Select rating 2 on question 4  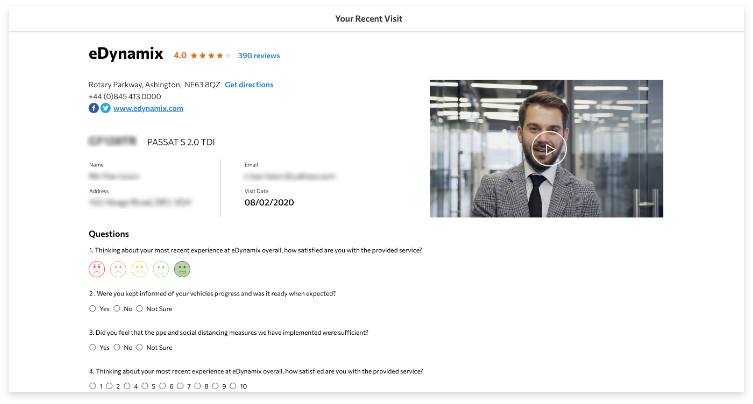coord(109,386)
